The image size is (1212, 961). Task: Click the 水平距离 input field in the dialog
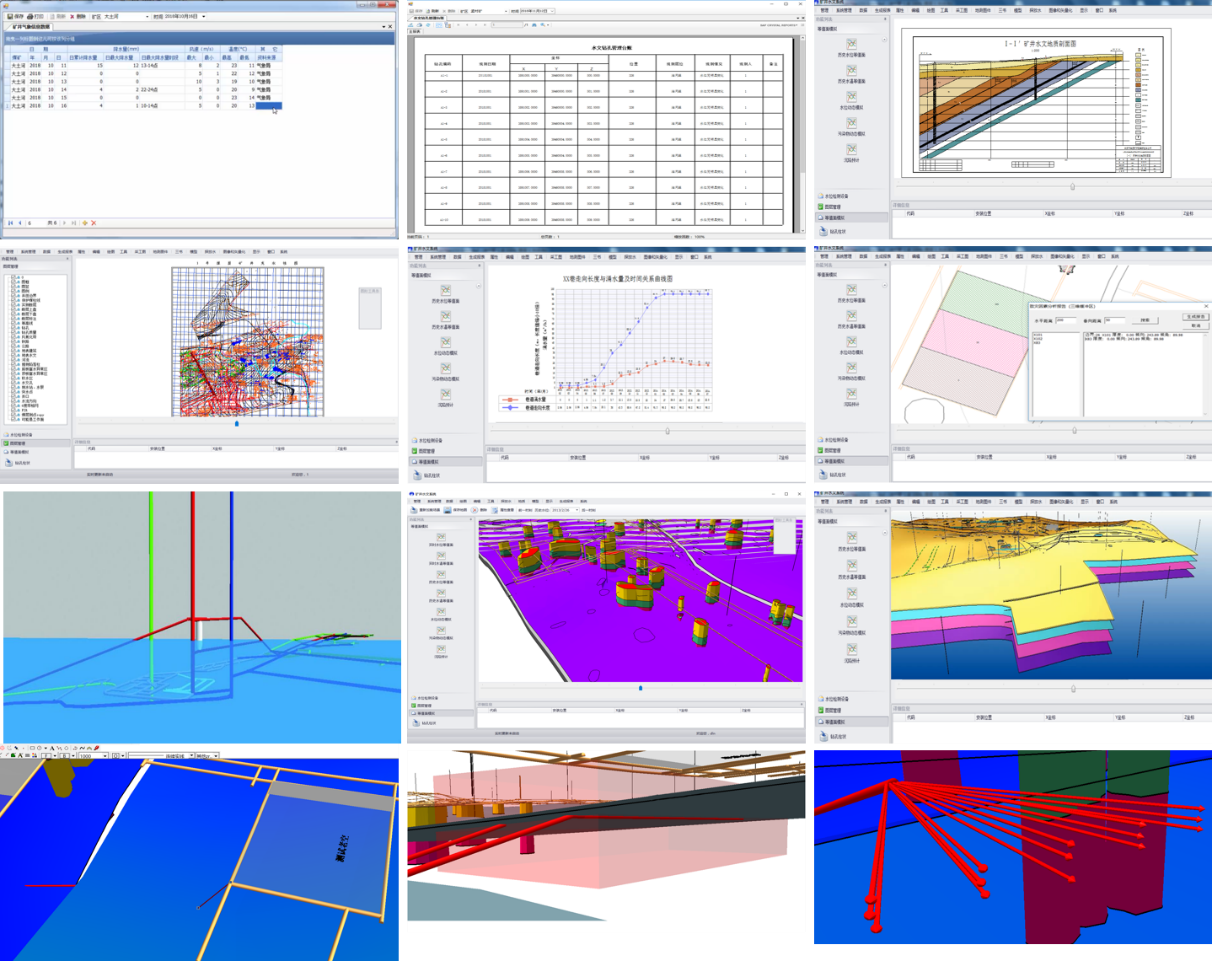(x=1064, y=321)
